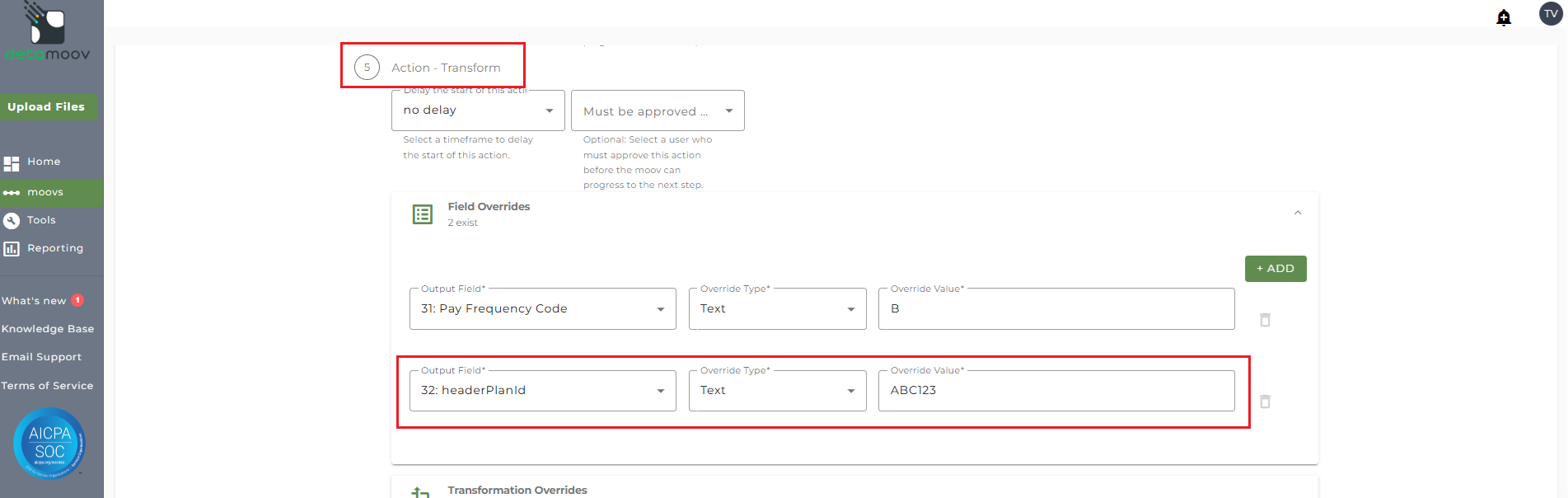Open Output Field dropdown for headerPlanId
The width and height of the screenshot is (1568, 498).
tap(542, 391)
